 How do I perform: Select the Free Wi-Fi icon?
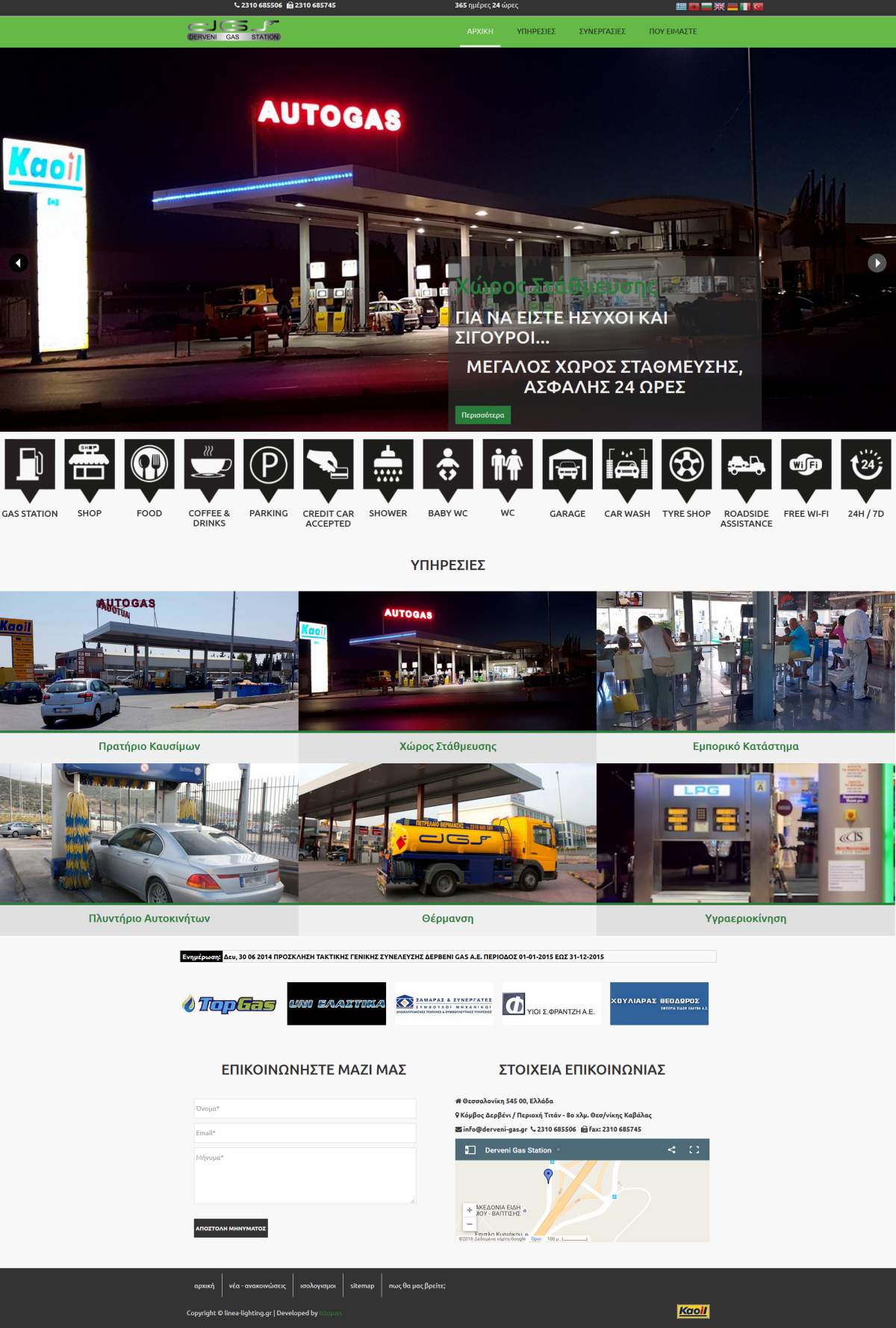coord(806,471)
